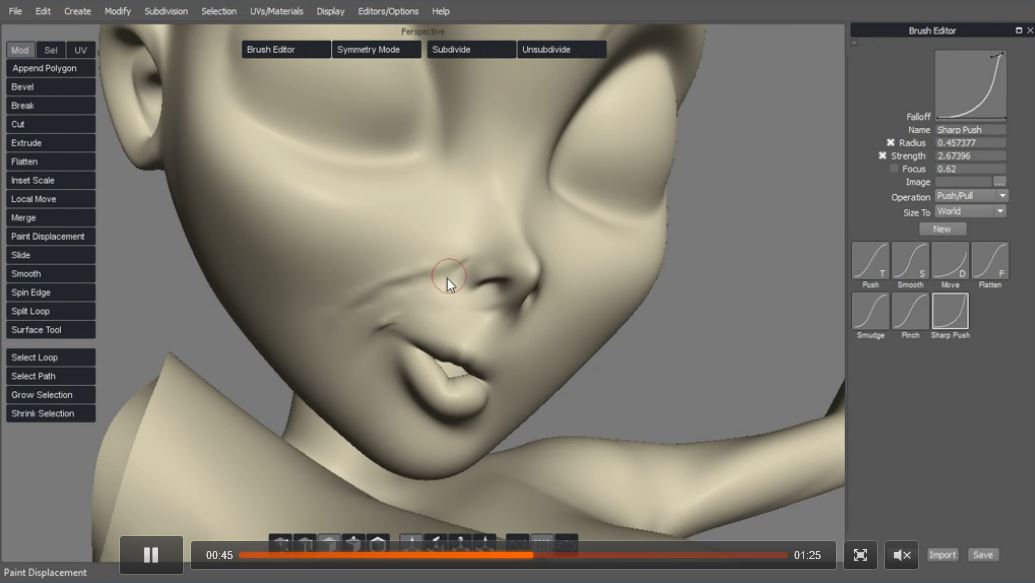Pause the video playback
Image resolution: width=1035 pixels, height=583 pixels.
coord(151,555)
